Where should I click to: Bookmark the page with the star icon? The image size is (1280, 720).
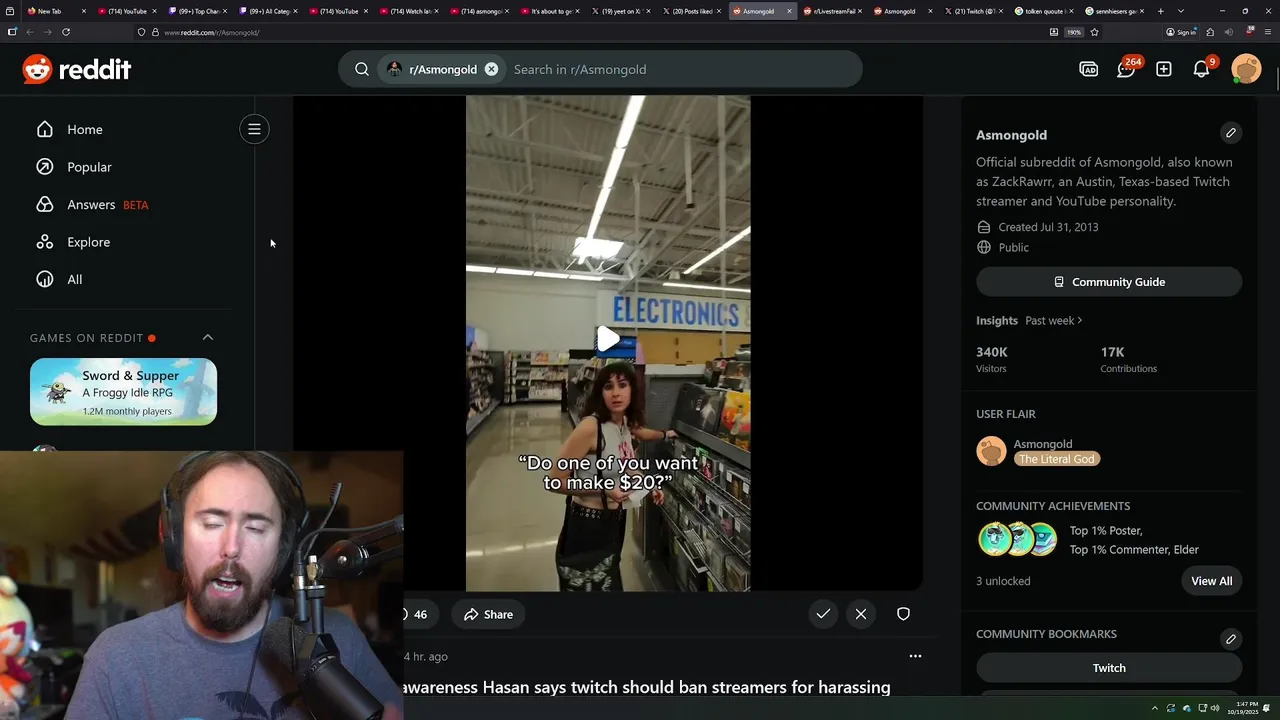click(x=1094, y=32)
